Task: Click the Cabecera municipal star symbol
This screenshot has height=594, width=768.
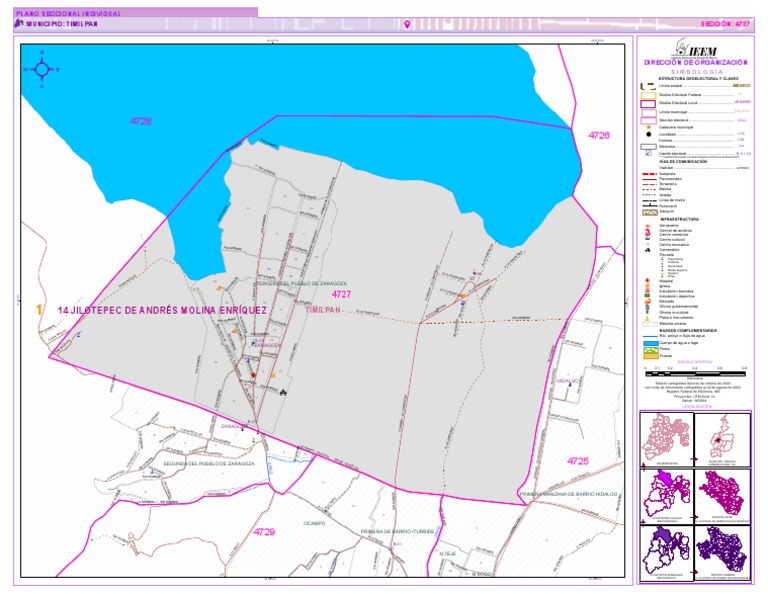Action: click(x=648, y=127)
